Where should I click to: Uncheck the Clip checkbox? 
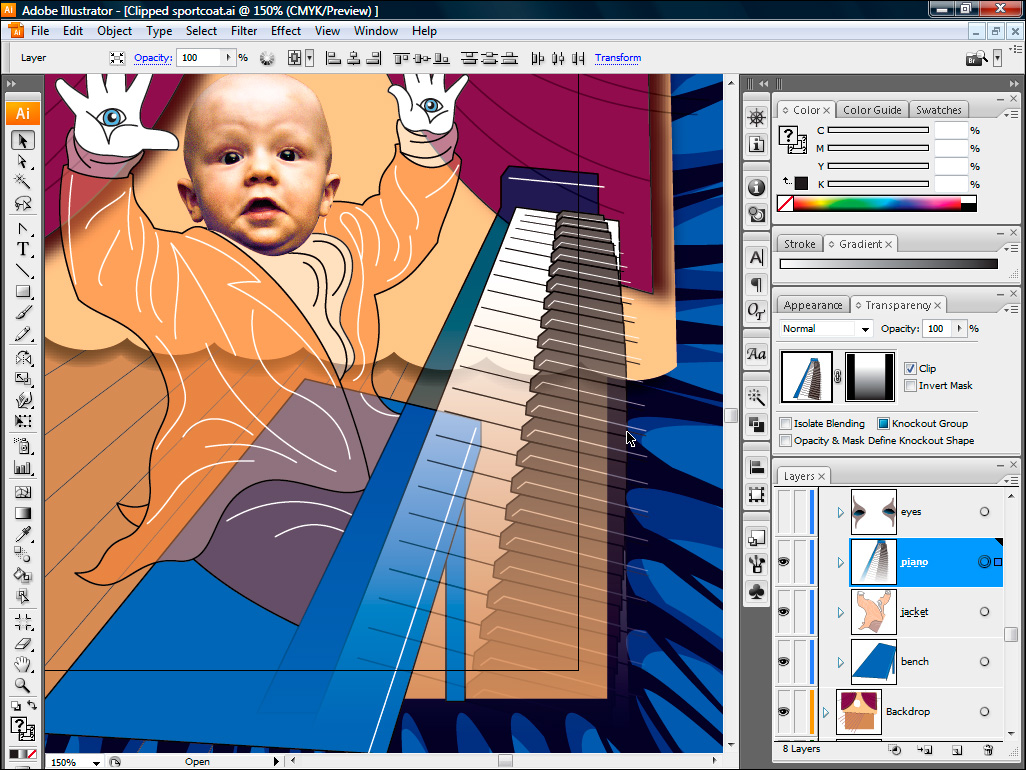[x=910, y=368]
